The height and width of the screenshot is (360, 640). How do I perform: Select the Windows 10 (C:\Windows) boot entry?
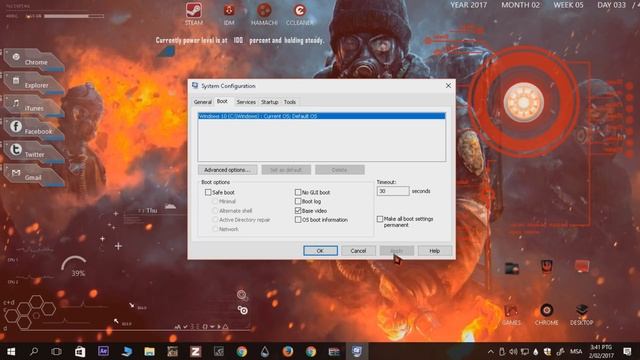tap(322, 116)
